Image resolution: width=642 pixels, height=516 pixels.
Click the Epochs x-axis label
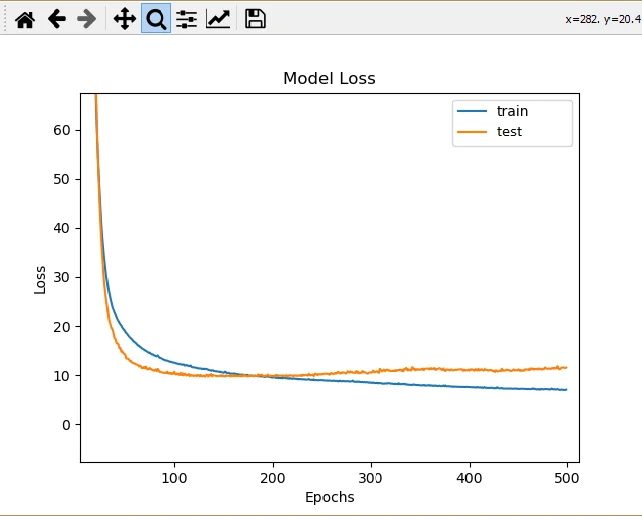pyautogui.click(x=330, y=497)
